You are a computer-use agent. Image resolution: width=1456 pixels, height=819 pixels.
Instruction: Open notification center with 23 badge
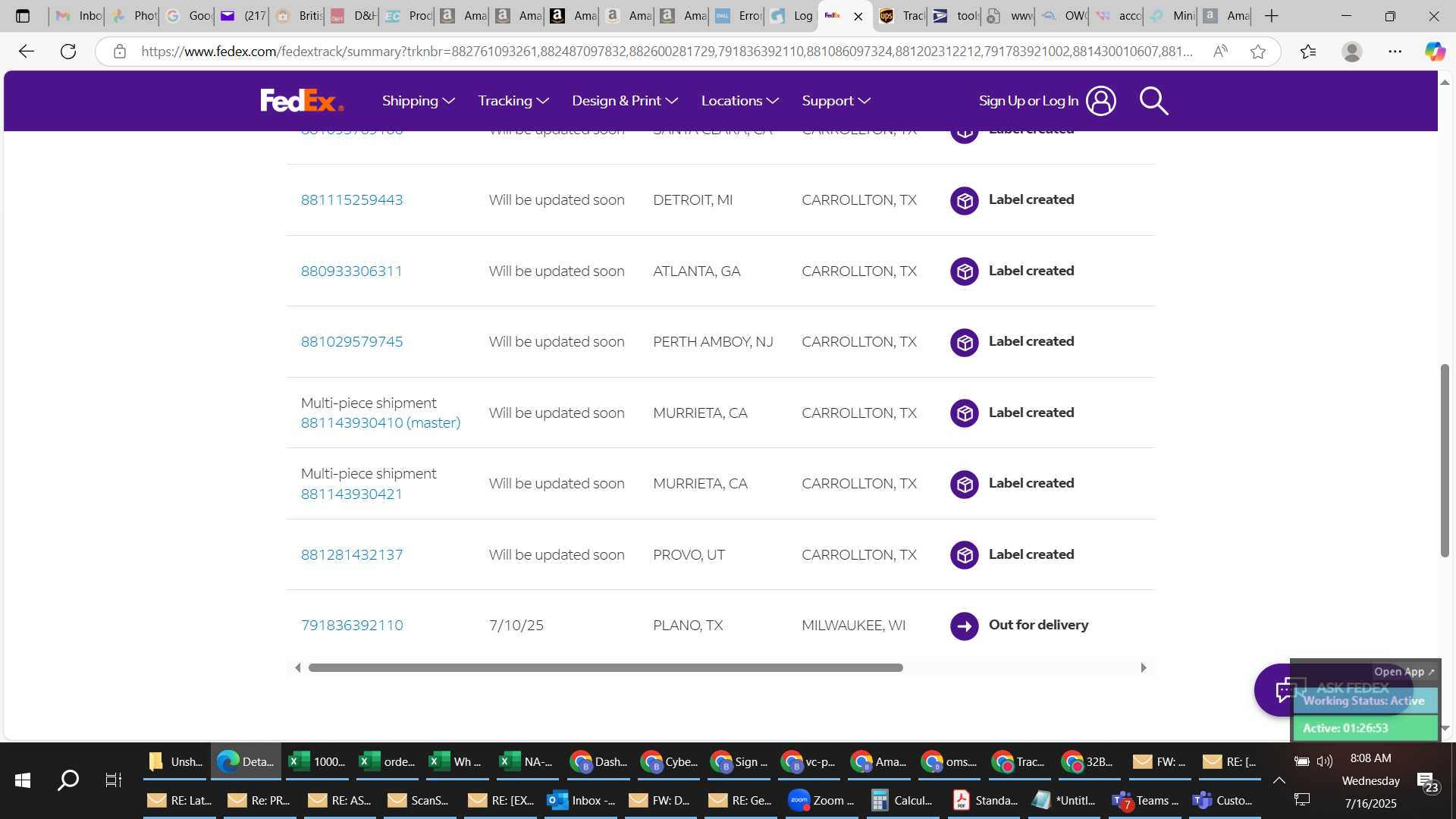tap(1427, 782)
